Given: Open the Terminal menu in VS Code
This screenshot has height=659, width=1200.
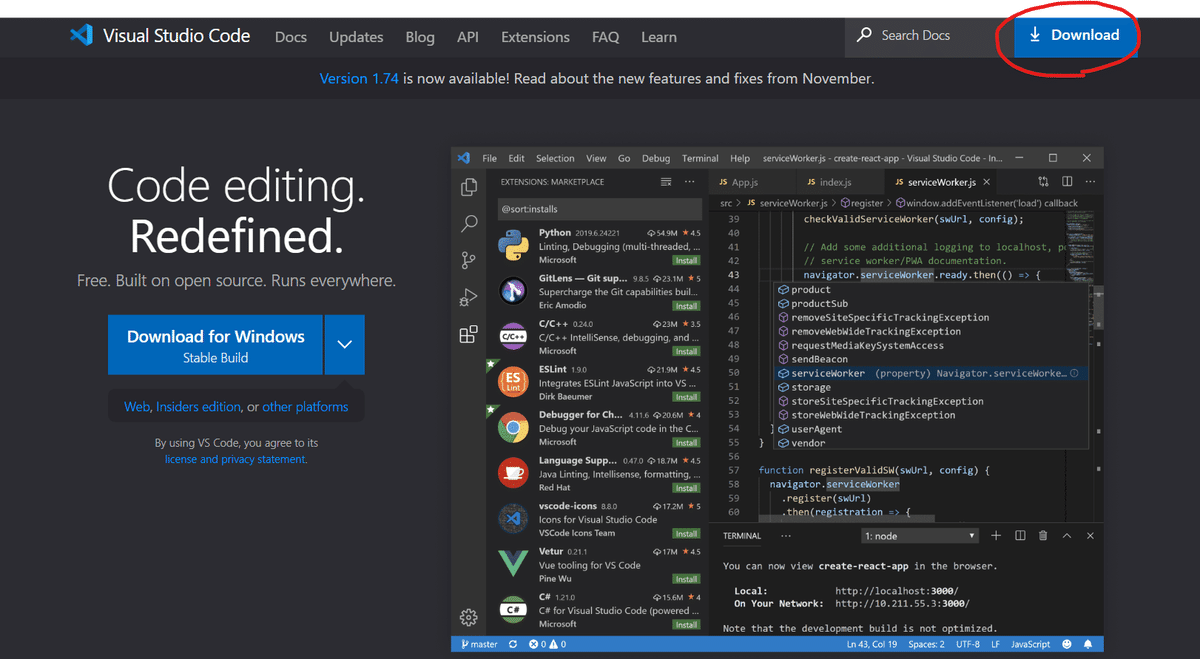Looking at the screenshot, I should 700,158.
